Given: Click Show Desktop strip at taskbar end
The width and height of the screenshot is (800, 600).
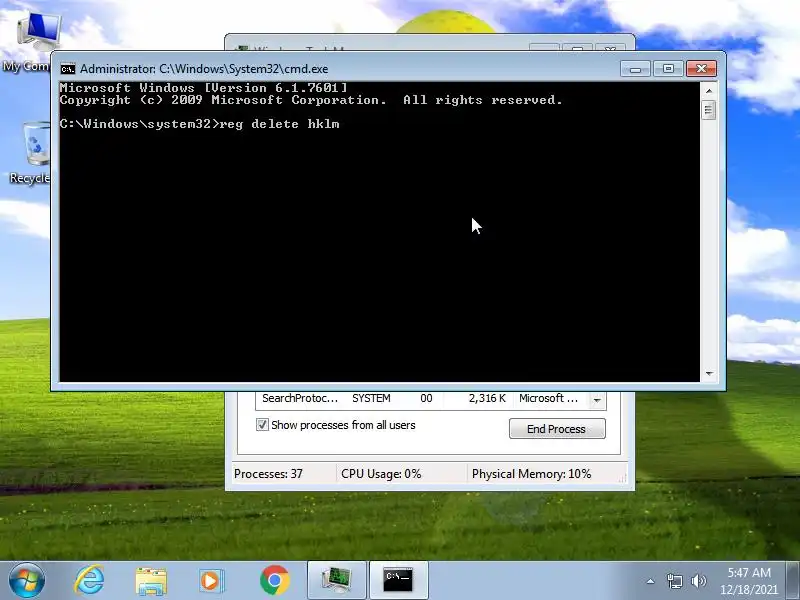Looking at the screenshot, I should [793, 580].
